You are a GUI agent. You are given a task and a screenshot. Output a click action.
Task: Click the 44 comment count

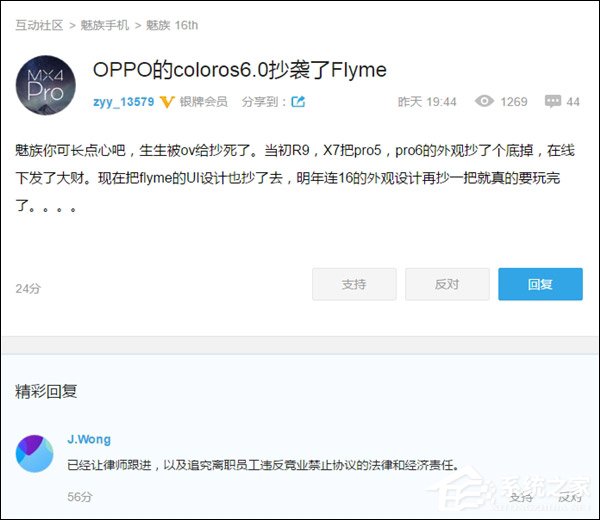point(573,102)
